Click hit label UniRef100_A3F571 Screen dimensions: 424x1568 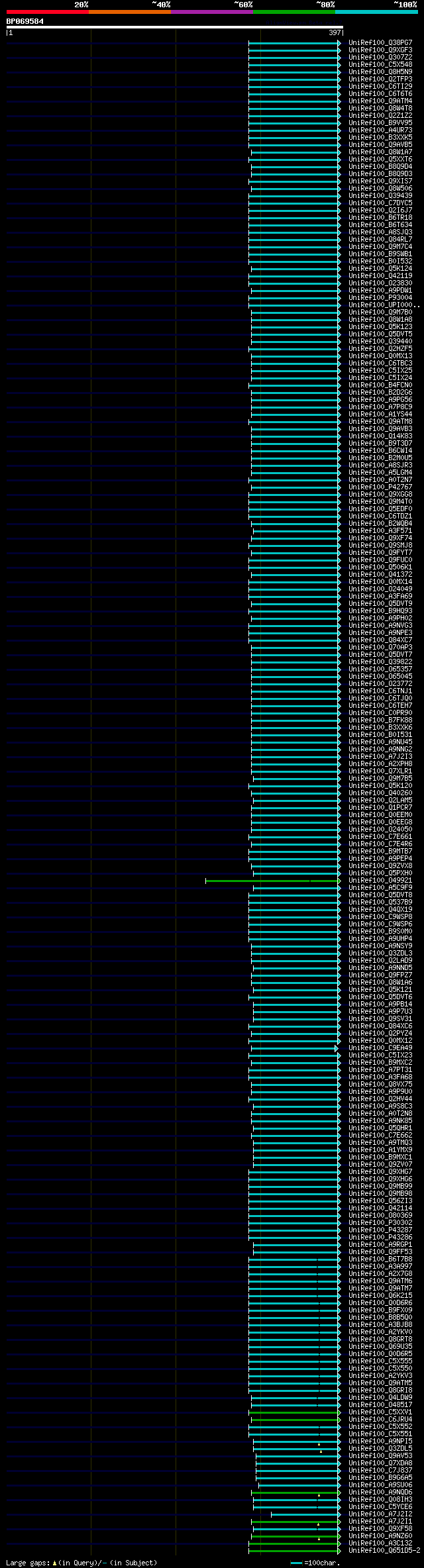pos(380,530)
